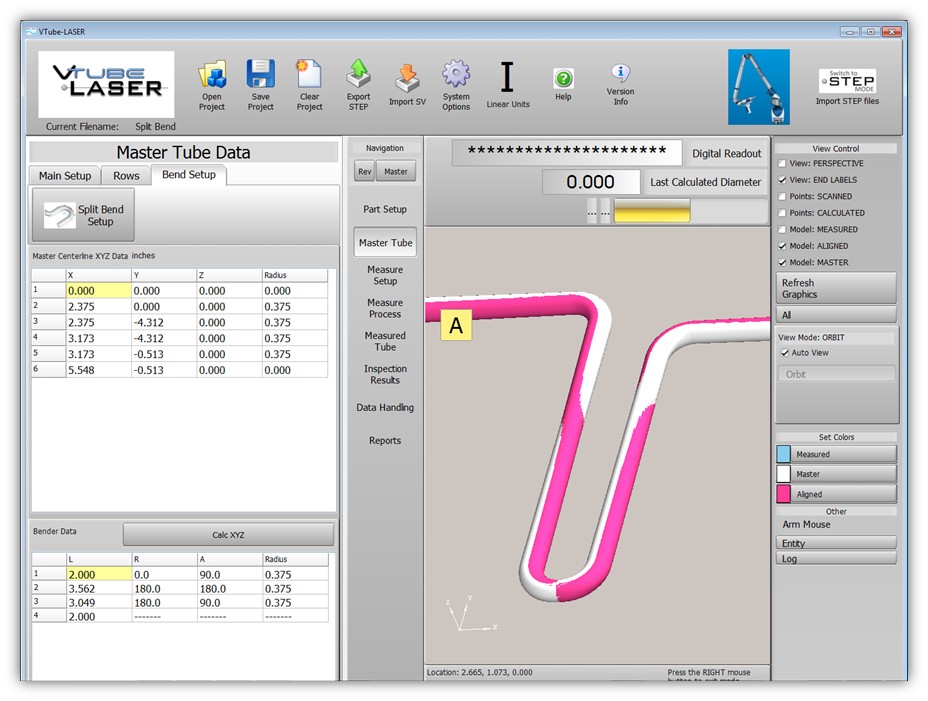
Task: Enable the View: PERSPECTIVE checkbox
Action: (782, 163)
